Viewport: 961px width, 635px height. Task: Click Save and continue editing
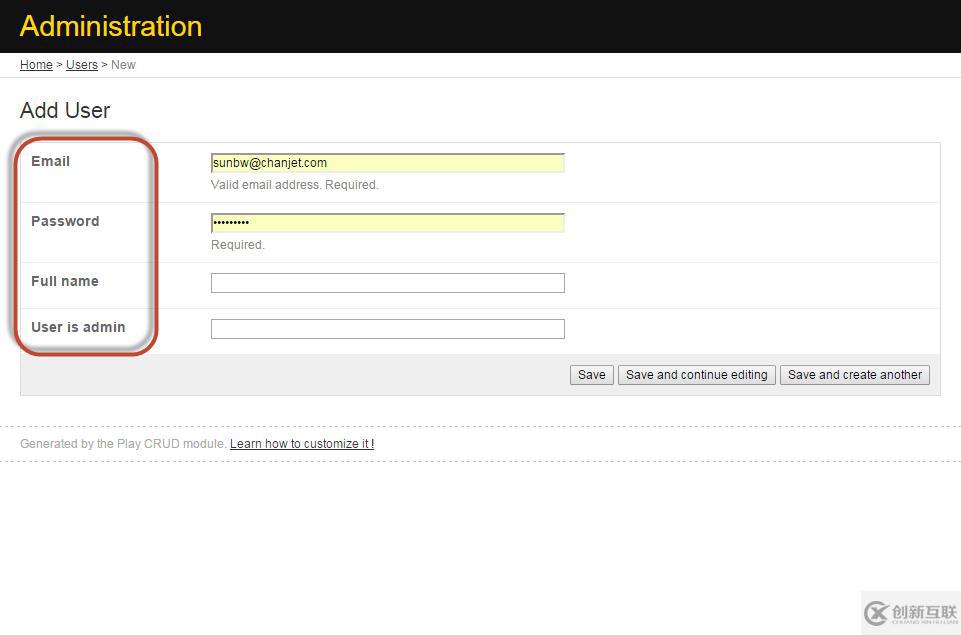point(696,375)
